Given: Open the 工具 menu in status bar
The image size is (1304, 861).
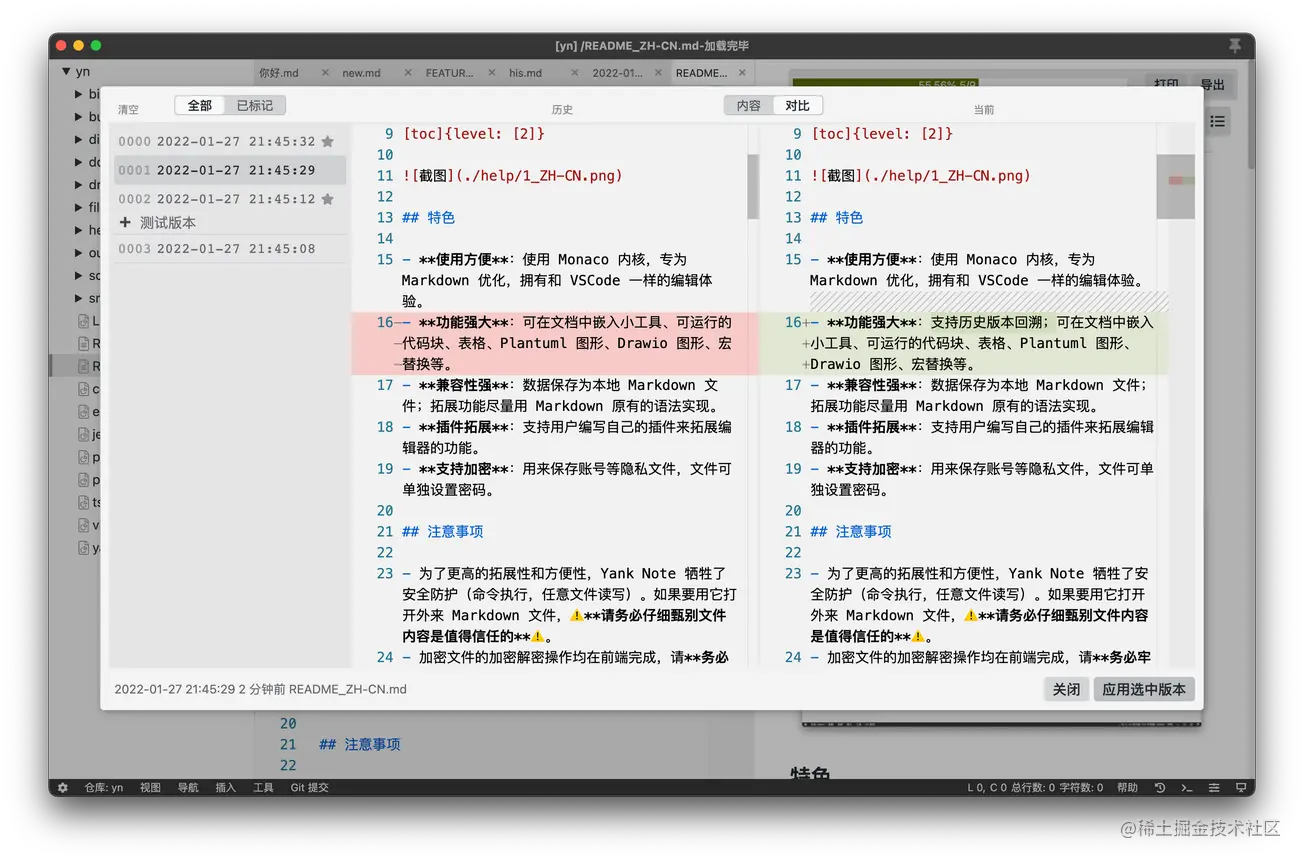Looking at the screenshot, I should [x=263, y=788].
